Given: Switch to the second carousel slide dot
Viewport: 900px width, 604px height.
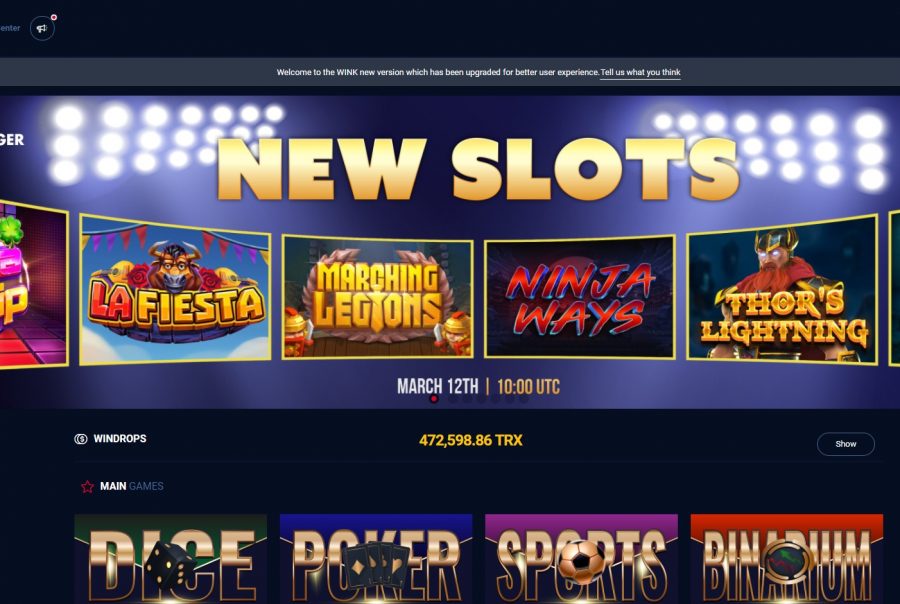Looking at the screenshot, I should [452, 398].
